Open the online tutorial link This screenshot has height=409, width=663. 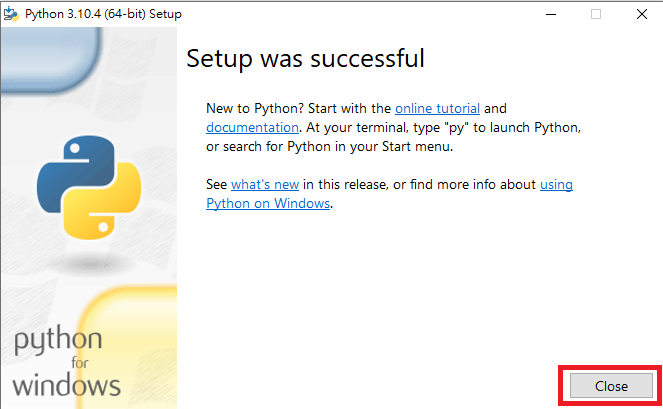tap(437, 108)
